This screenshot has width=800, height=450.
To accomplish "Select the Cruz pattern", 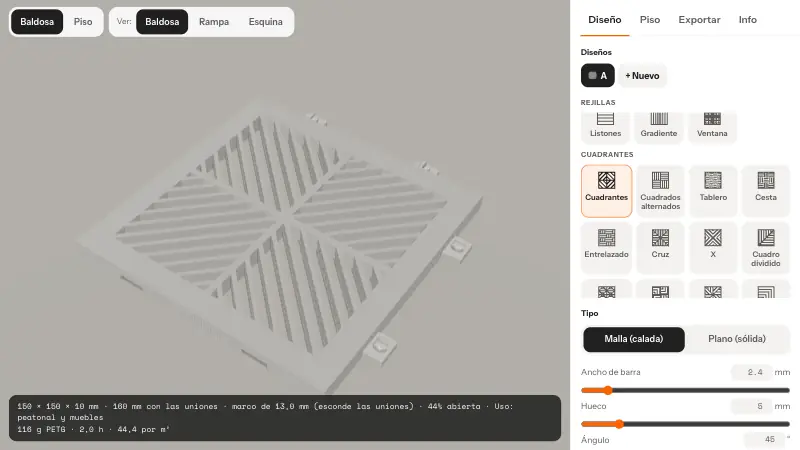I will point(660,247).
